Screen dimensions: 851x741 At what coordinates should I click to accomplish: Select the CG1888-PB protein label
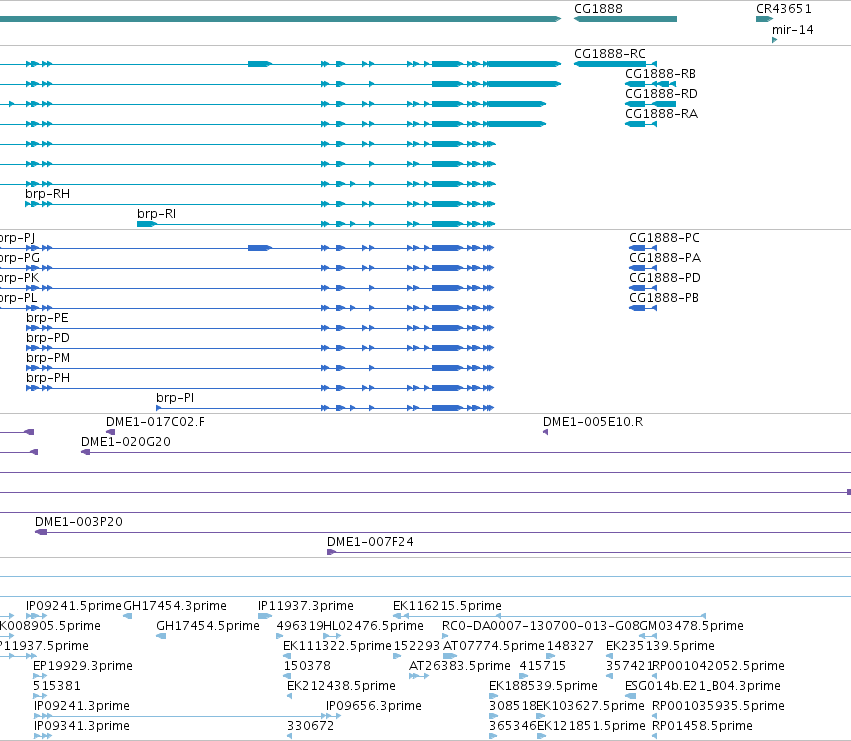[x=664, y=298]
